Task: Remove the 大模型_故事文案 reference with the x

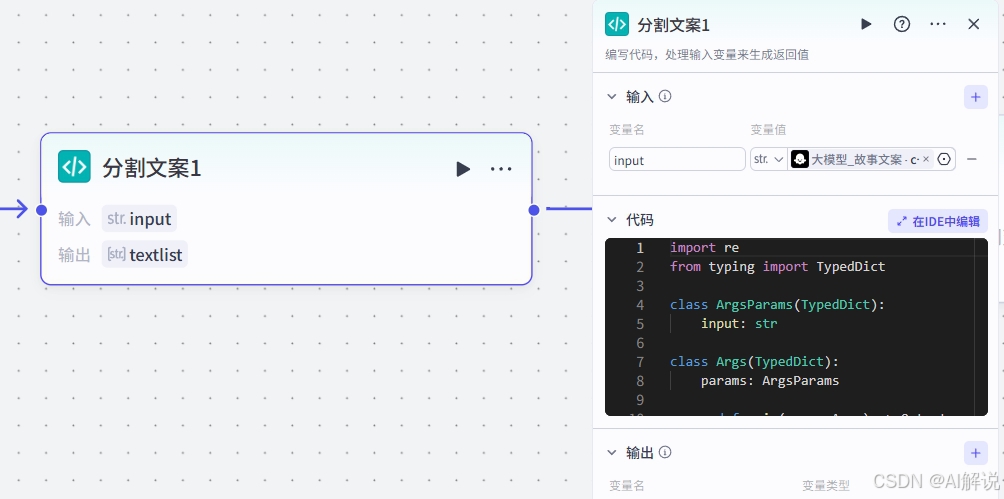Action: pos(926,160)
